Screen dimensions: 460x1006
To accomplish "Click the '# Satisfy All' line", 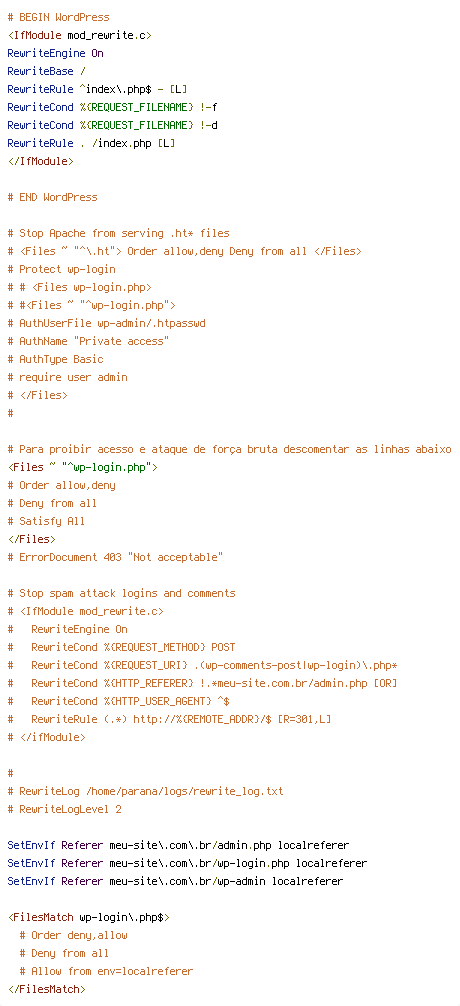I will [46, 520].
